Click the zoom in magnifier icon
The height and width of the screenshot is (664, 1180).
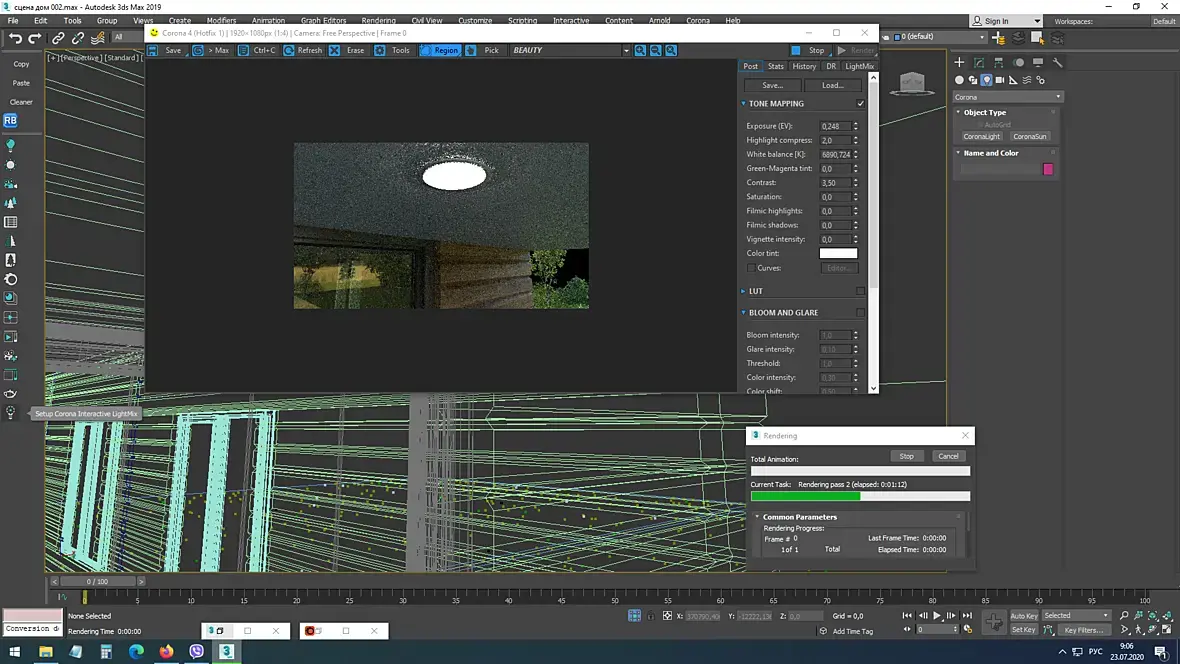pos(640,50)
